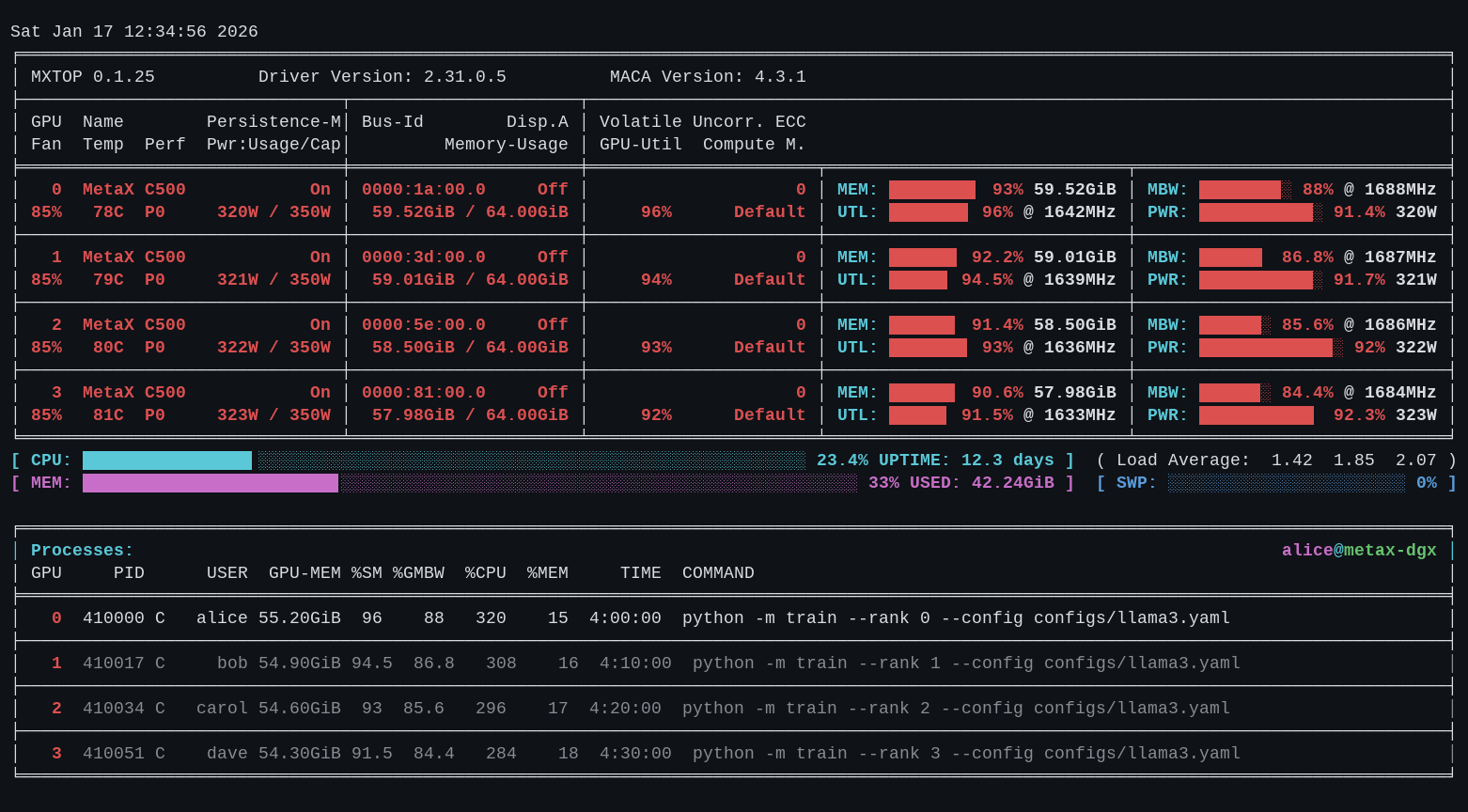Click user carol in process list
Viewport: 1468px width, 812px height.
point(222,709)
